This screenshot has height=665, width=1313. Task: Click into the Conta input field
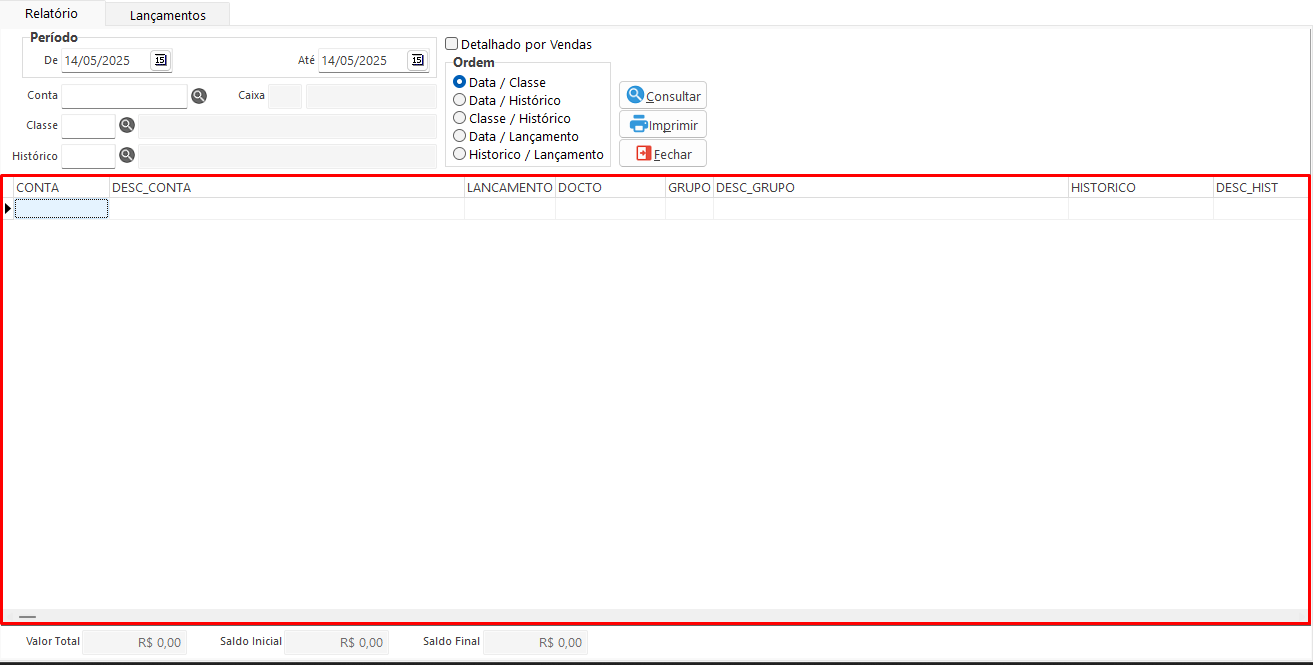(x=124, y=96)
